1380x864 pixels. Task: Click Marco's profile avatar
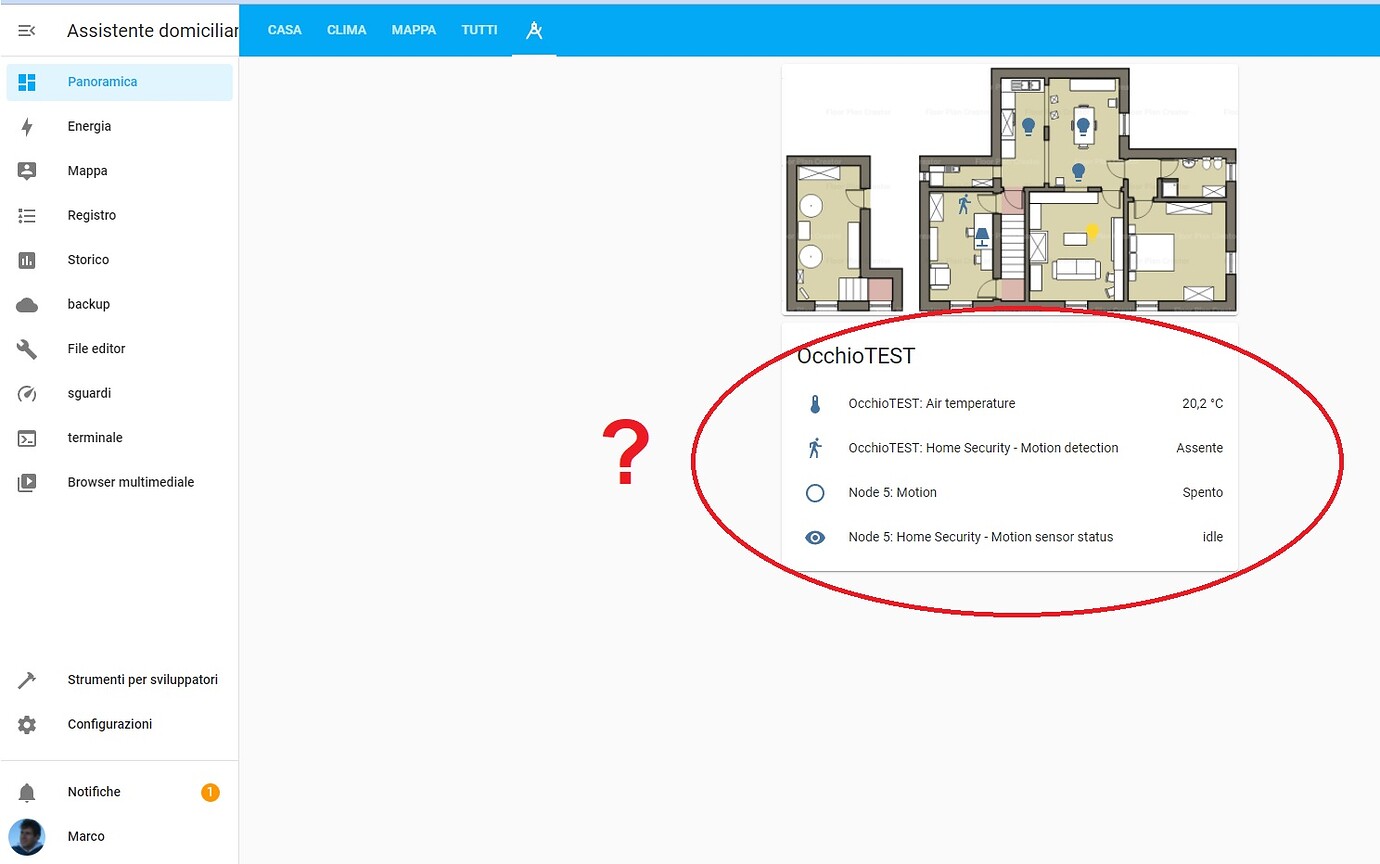(x=27, y=837)
